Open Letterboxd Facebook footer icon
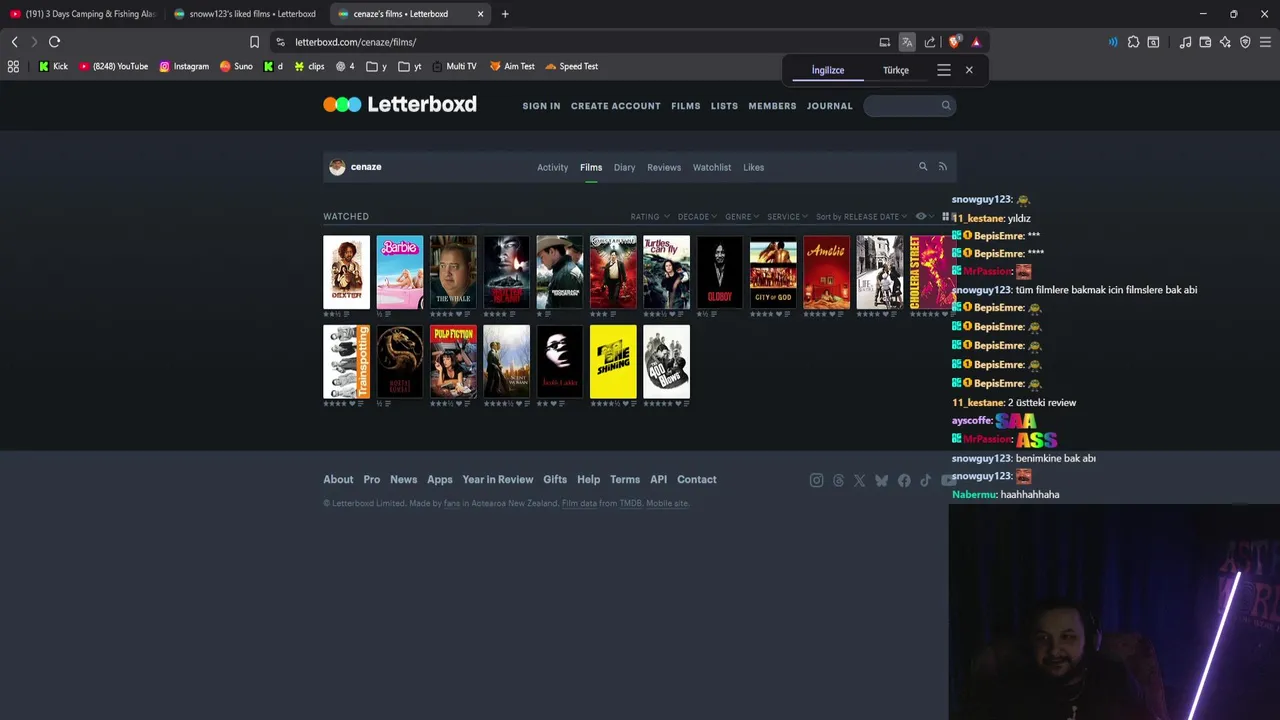Image resolution: width=1280 pixels, height=720 pixels. 904,480
